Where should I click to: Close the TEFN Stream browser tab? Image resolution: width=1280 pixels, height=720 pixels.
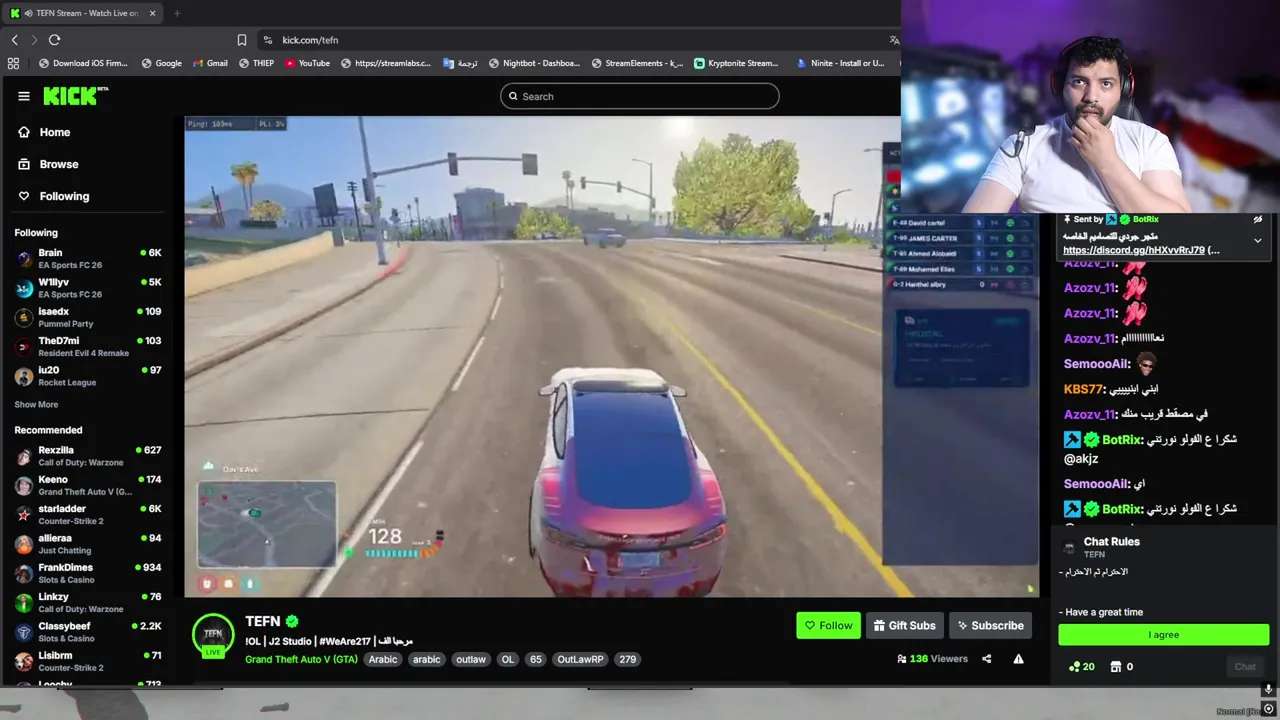pos(152,13)
